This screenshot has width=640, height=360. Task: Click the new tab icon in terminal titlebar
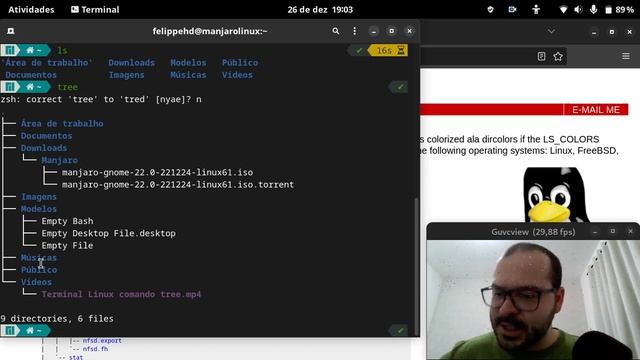pyautogui.click(x=11, y=31)
